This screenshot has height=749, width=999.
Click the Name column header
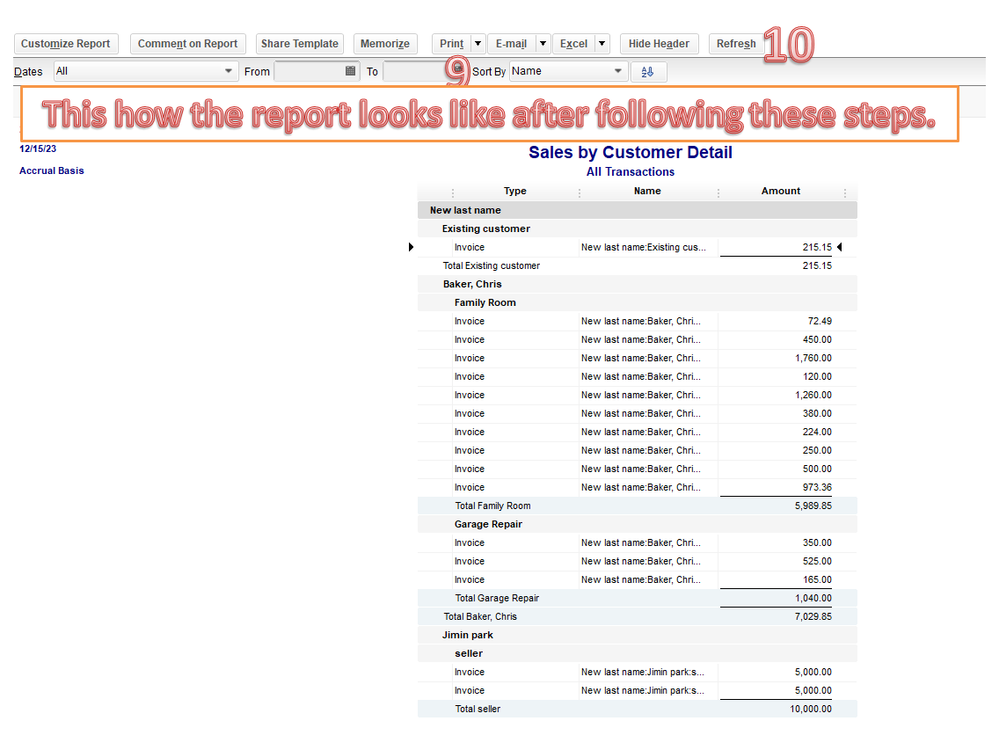coord(647,191)
